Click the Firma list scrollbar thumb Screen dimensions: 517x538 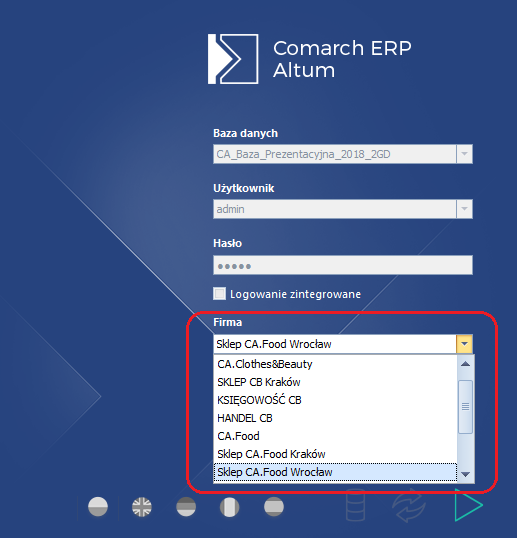466,407
